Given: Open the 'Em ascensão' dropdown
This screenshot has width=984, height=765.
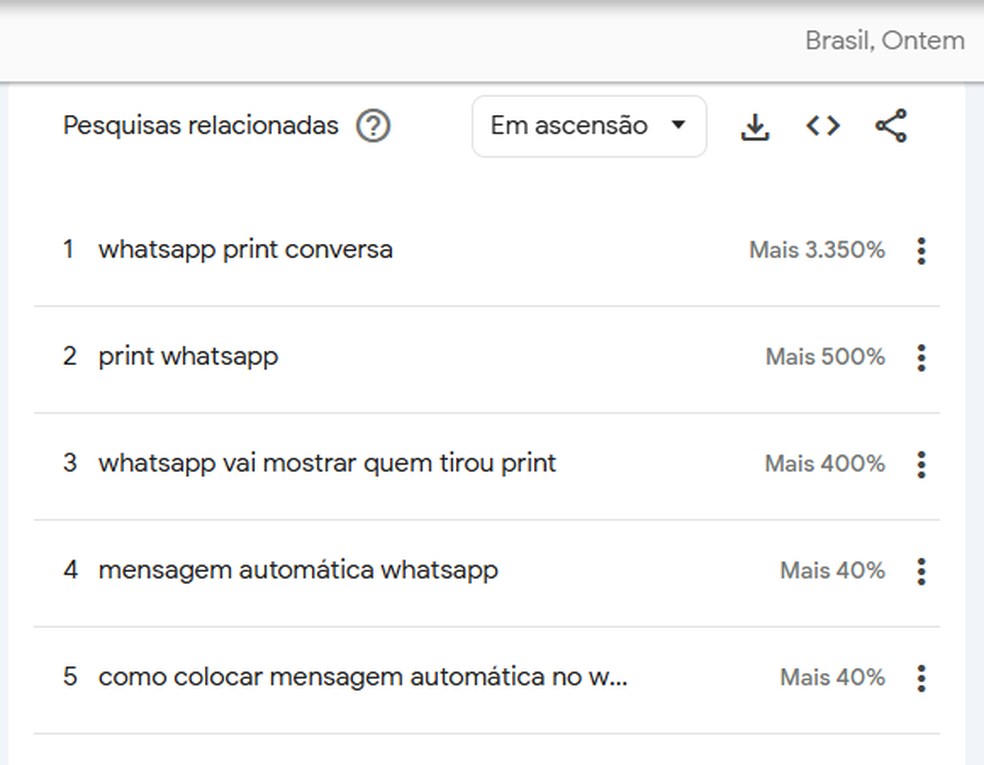Looking at the screenshot, I should point(588,125).
